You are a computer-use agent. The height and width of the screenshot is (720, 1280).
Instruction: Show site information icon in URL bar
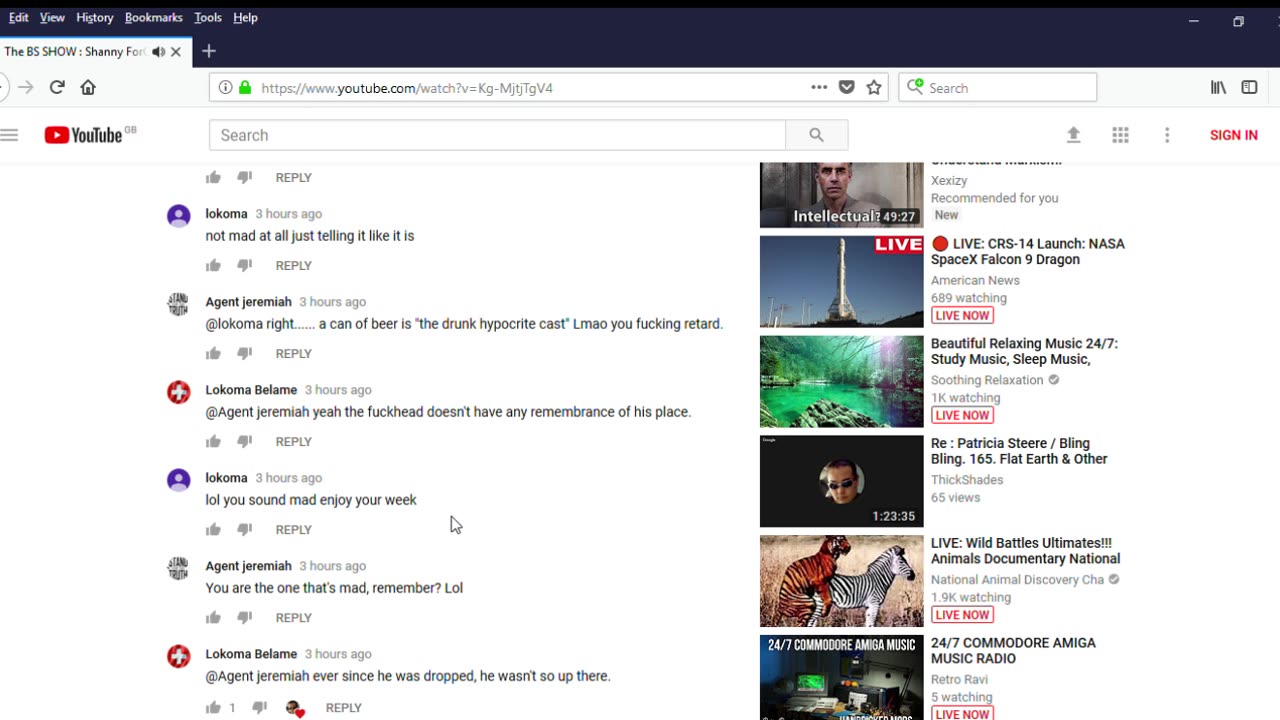point(225,87)
